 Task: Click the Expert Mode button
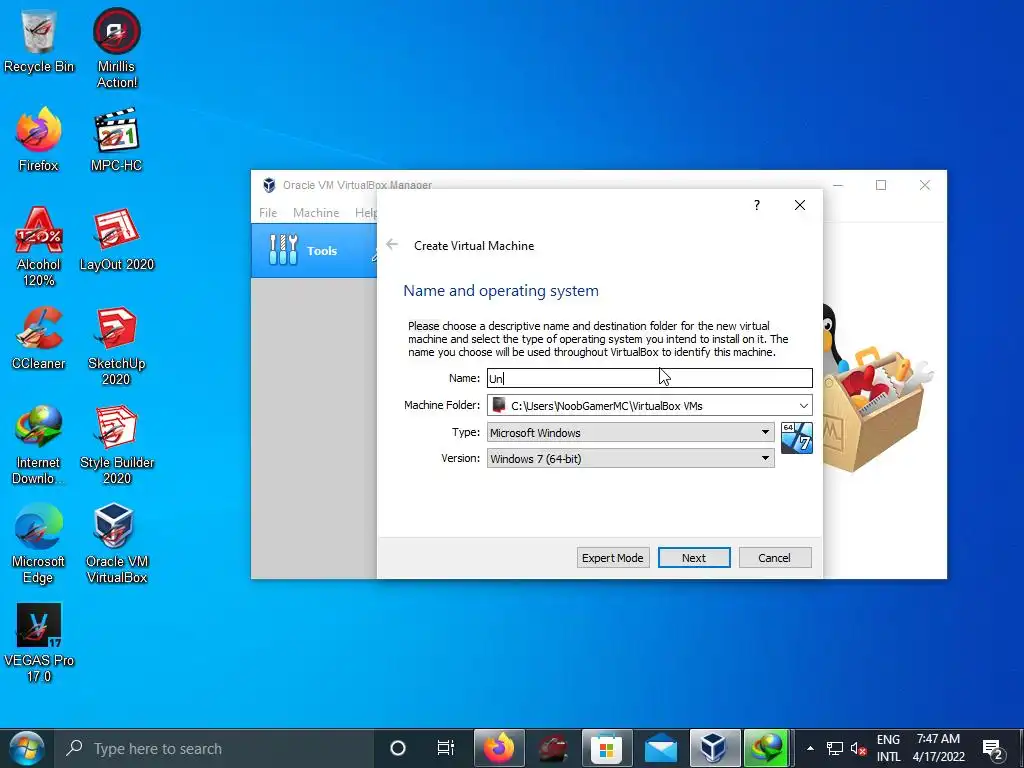[x=613, y=558]
